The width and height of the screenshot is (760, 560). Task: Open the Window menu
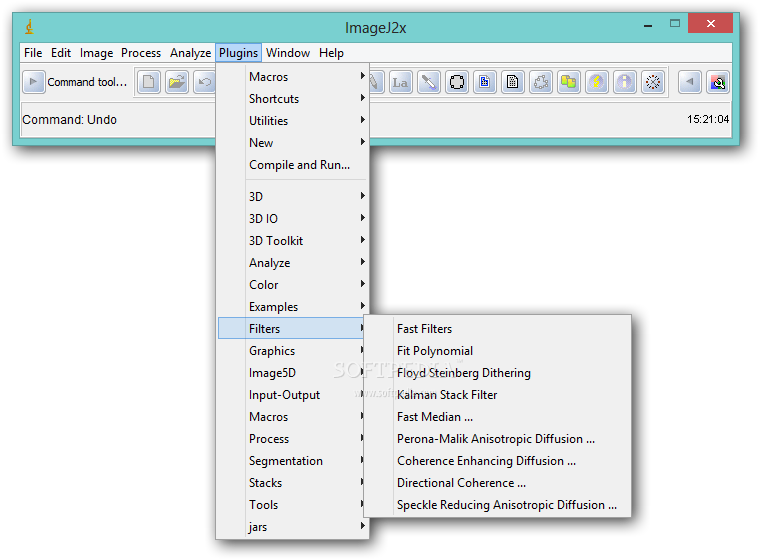288,53
